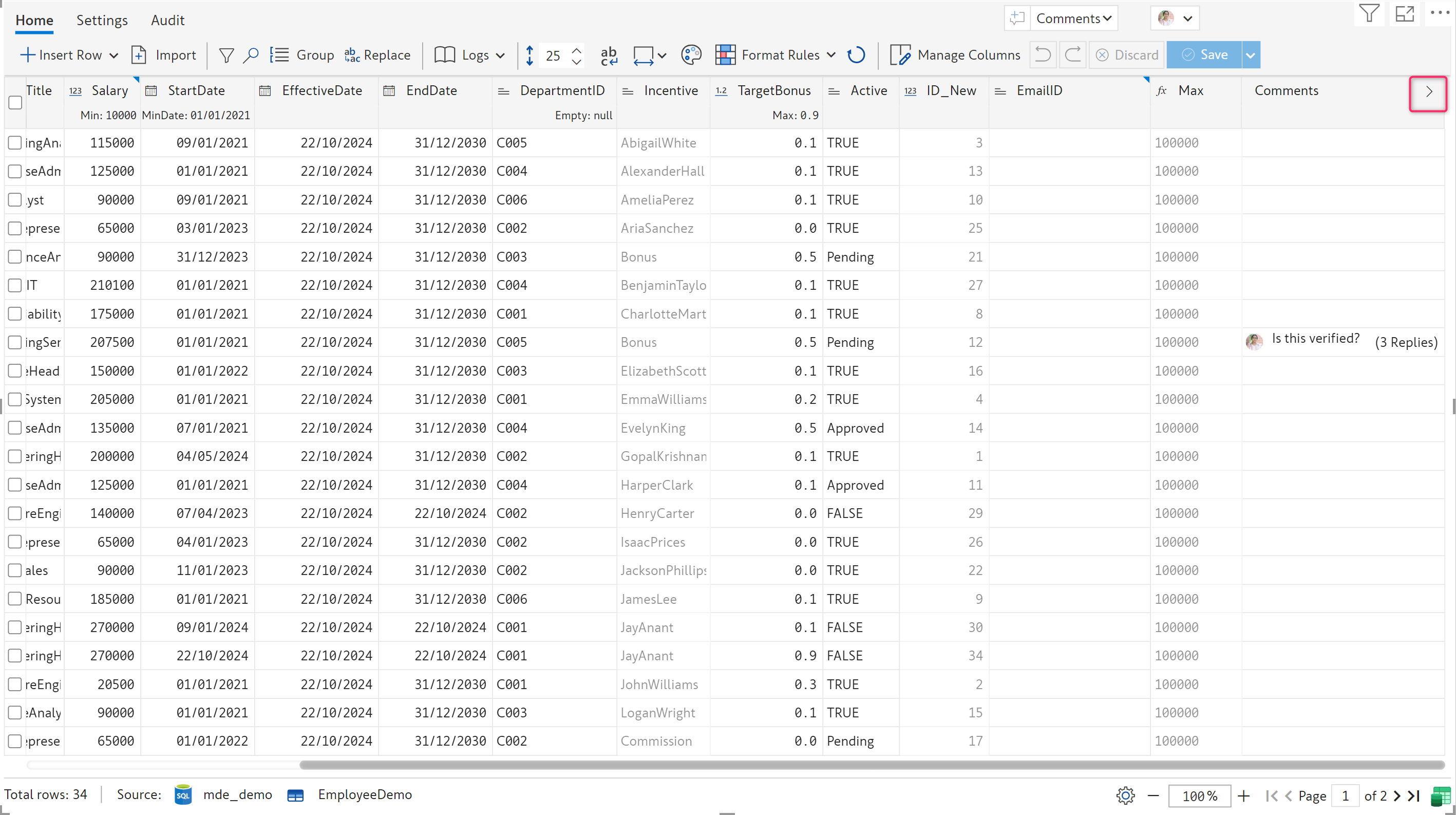This screenshot has width=1456, height=815.
Task: Open settings gear in status bar
Action: tap(1125, 795)
